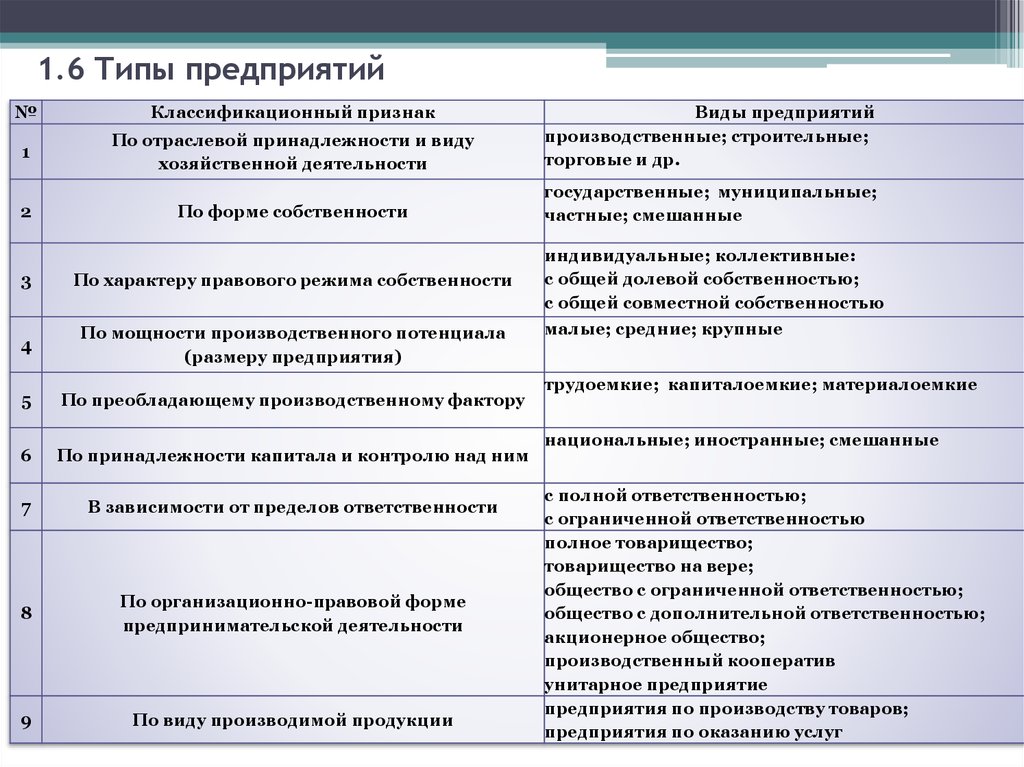Image resolution: width=1024 pixels, height=767 pixels.
Task: Click cell 'трудоемкие; капиталоемкие; материалоемкие'
Action: pos(784,400)
